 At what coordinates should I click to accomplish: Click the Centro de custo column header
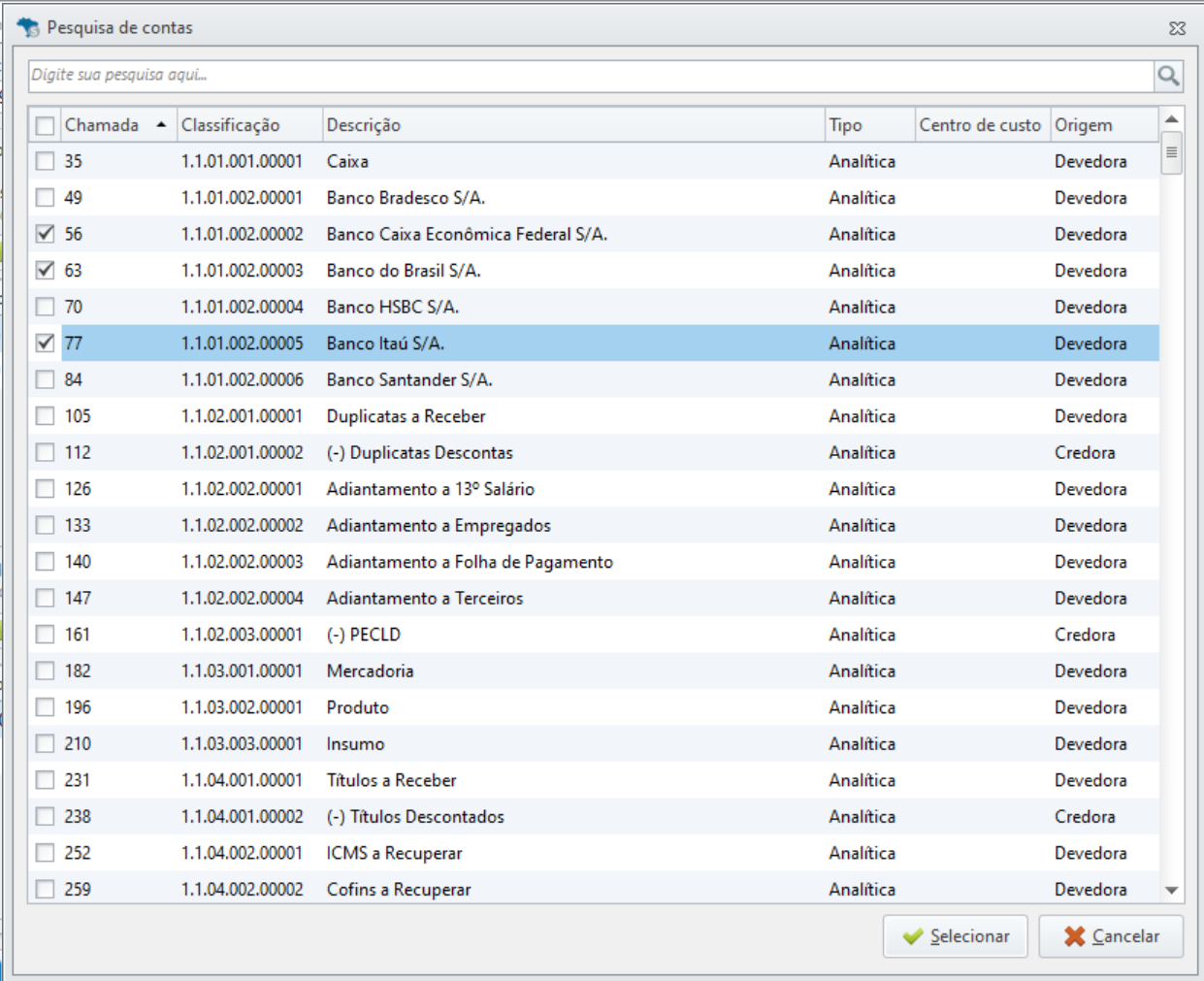coord(980,125)
